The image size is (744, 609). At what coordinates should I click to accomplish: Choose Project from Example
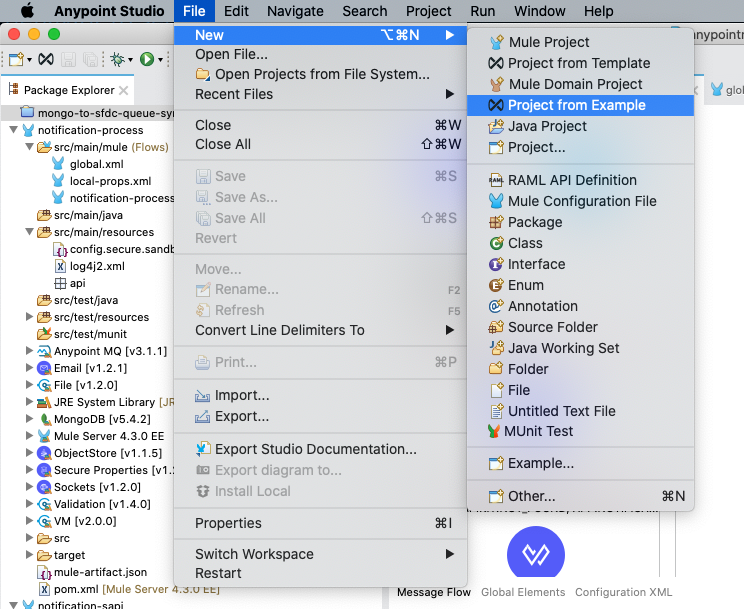point(576,105)
